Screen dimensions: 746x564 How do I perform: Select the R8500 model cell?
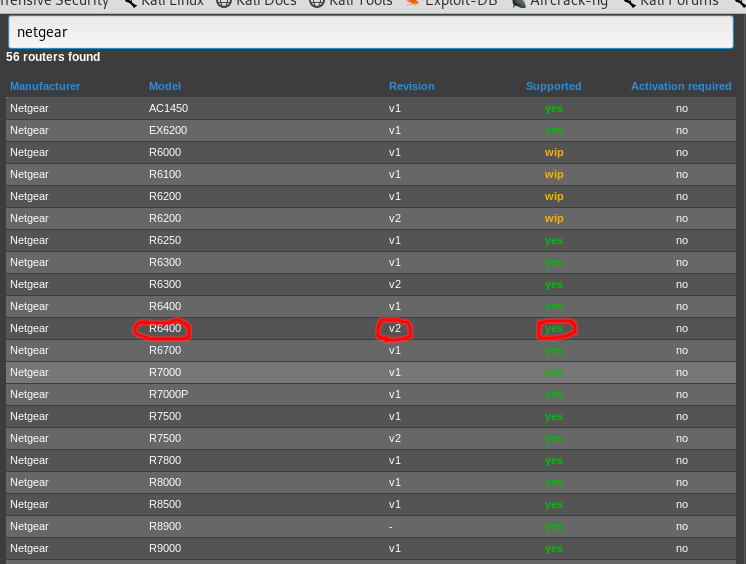coord(165,504)
